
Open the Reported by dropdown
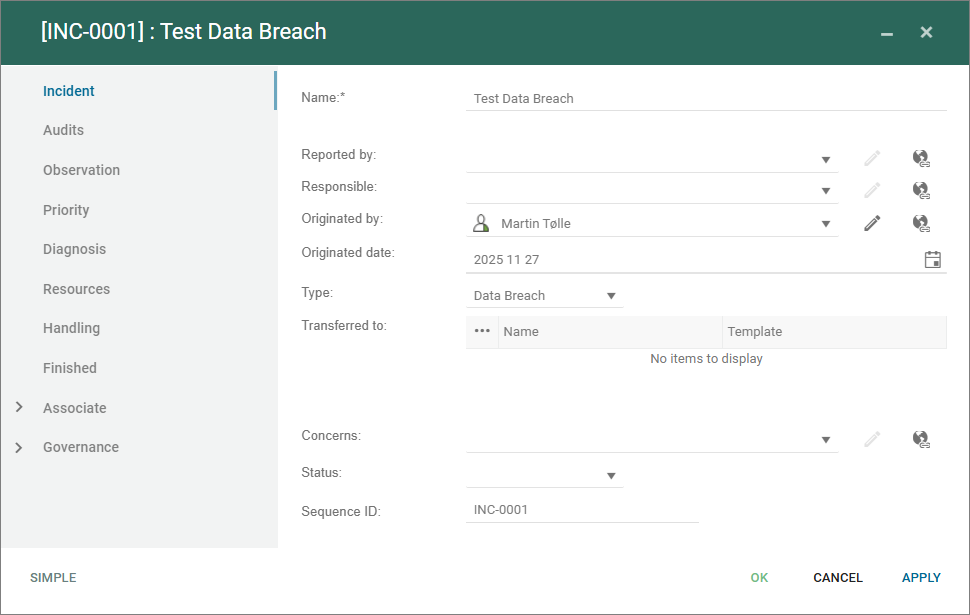click(x=826, y=159)
